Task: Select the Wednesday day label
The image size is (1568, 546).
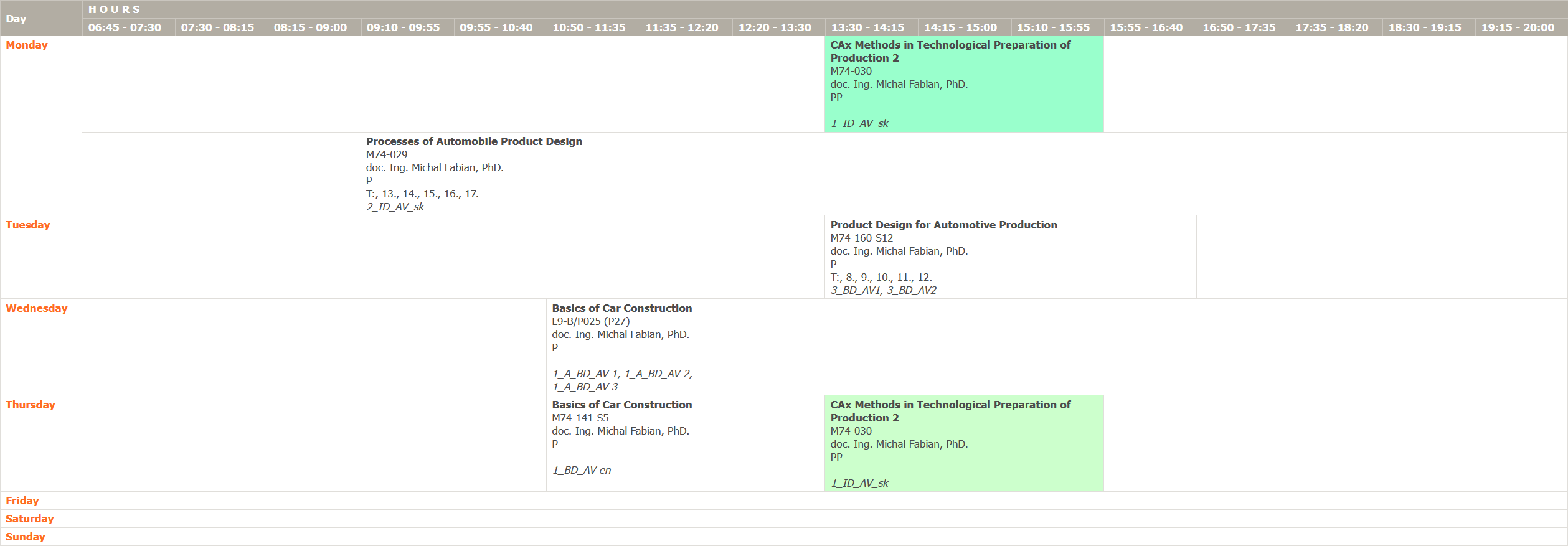Action: click(x=37, y=308)
